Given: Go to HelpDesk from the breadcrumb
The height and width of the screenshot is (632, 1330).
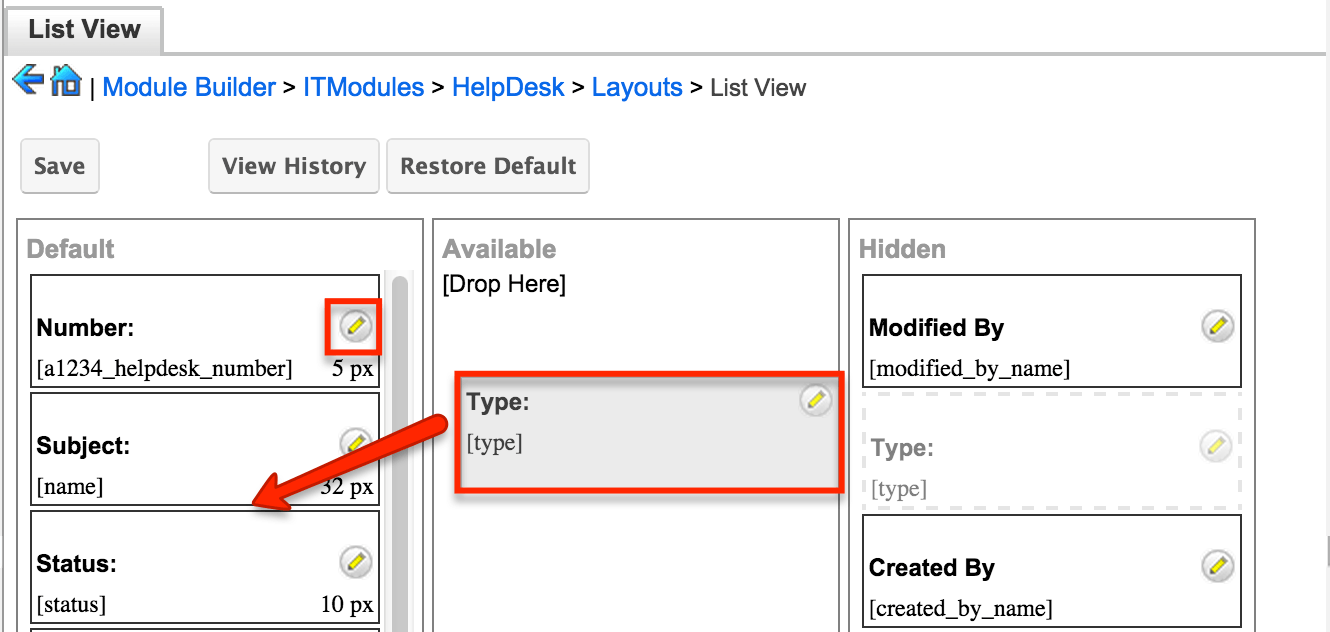Looking at the screenshot, I should pyautogui.click(x=507, y=87).
